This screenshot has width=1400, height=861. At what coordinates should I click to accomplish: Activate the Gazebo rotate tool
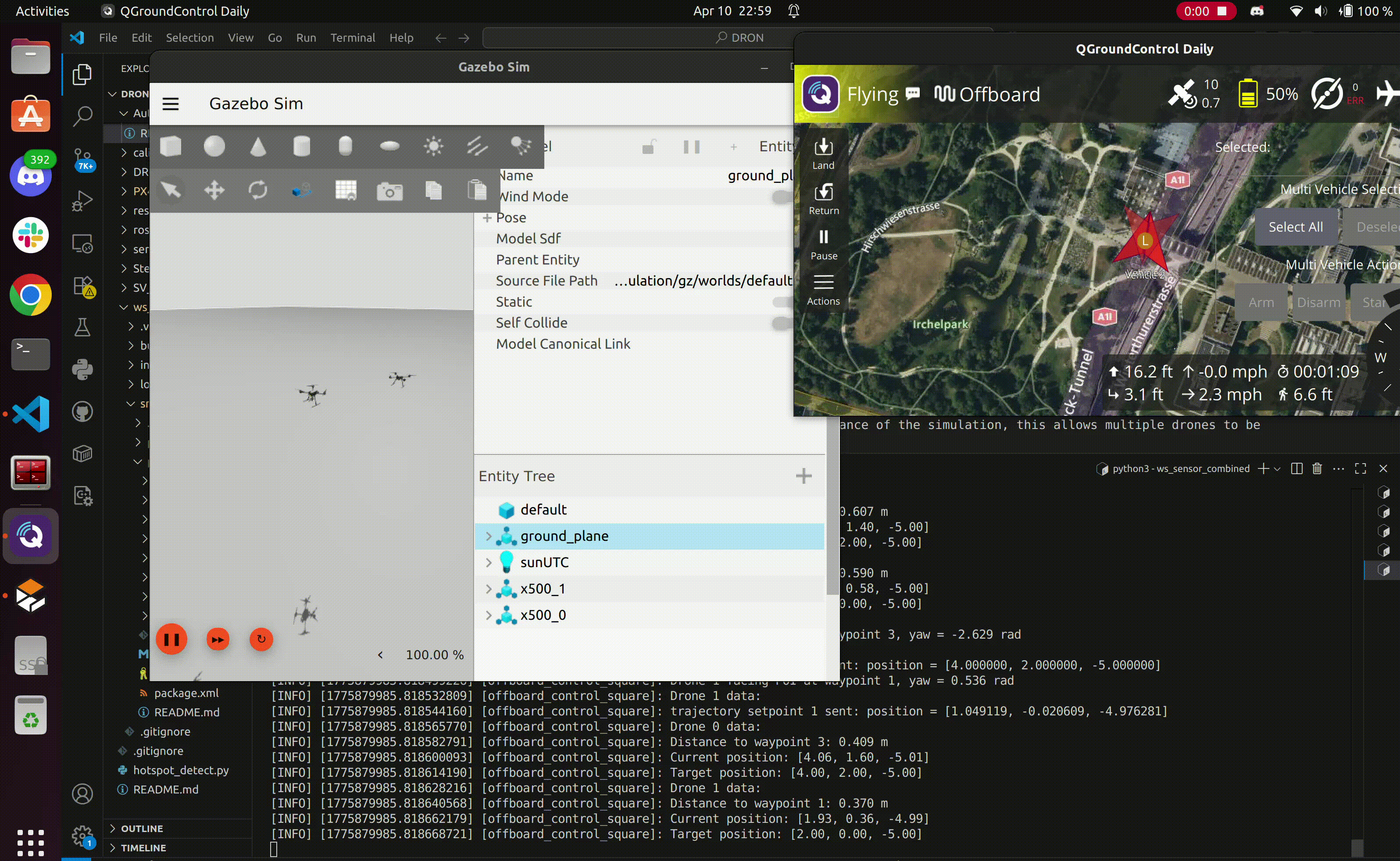(x=258, y=190)
